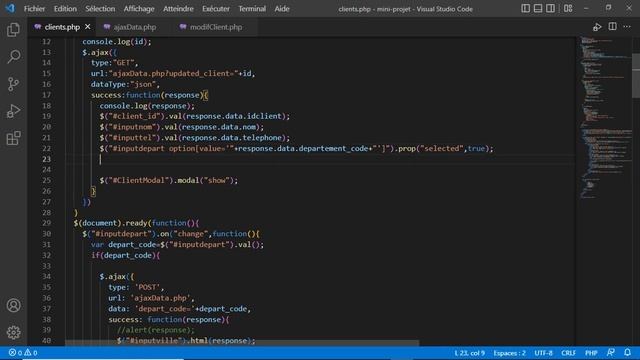
Task: Open editor More Actions ellipsis
Action: pos(627,27)
